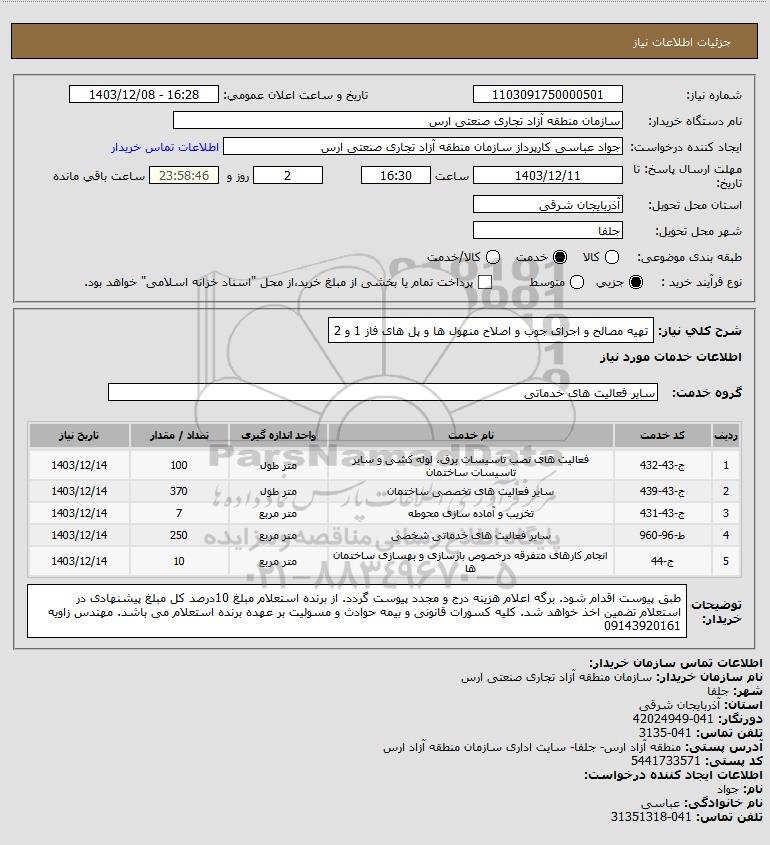
Task: Click the جزئیات اطلاعات نیاز header title
Action: click(x=682, y=42)
